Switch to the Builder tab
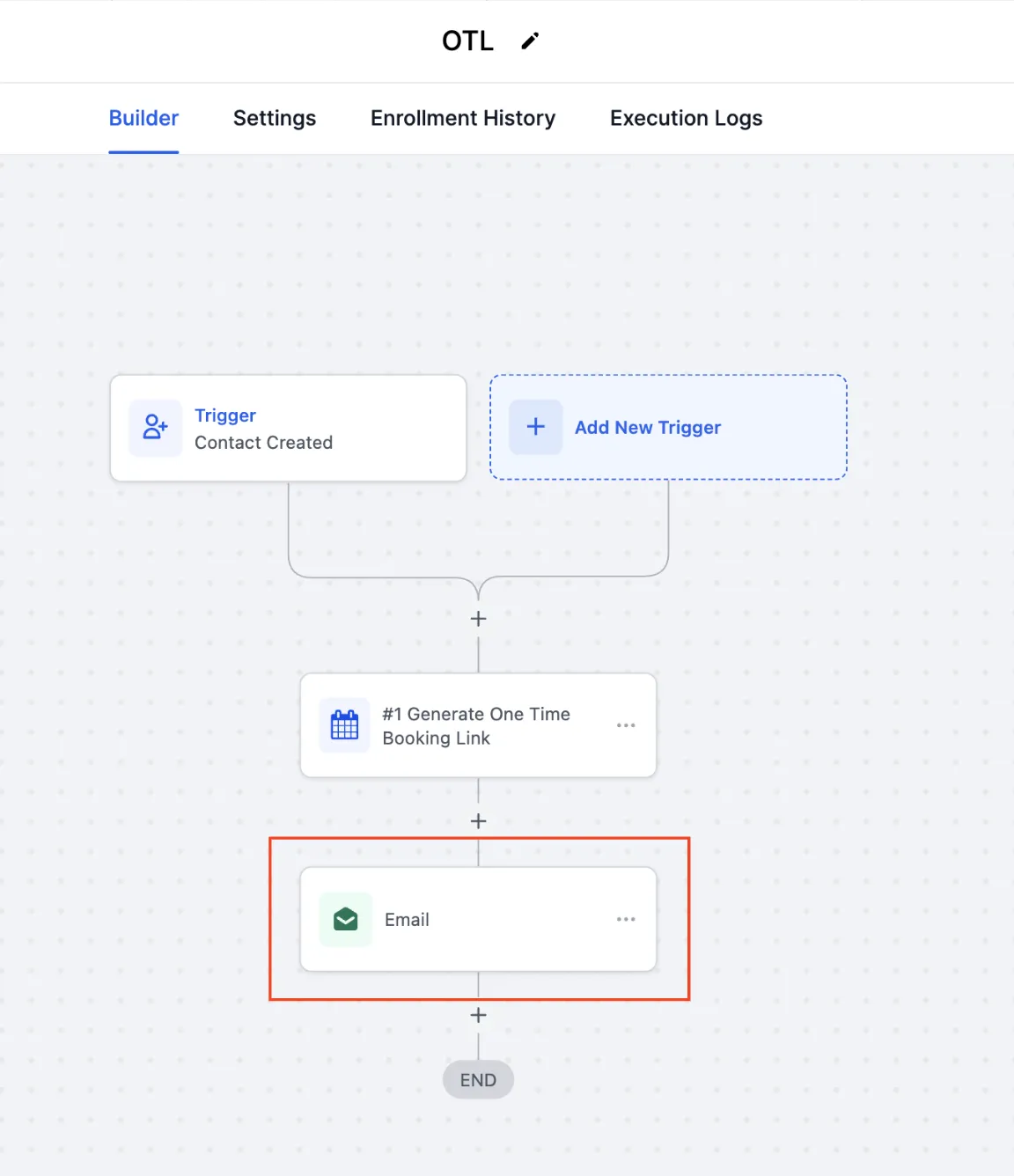The height and width of the screenshot is (1176, 1014). (x=143, y=118)
